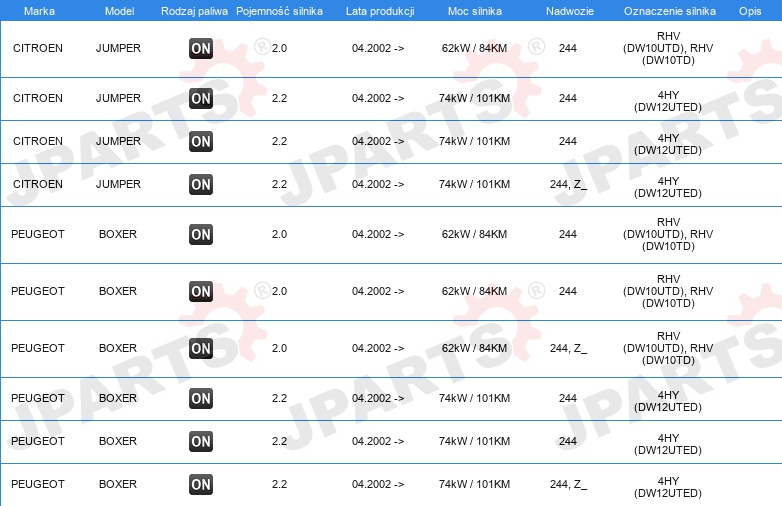Click 74kW / 101KM in the CITROEN 244, Z_ row
This screenshot has height=506, width=782.
474,184
